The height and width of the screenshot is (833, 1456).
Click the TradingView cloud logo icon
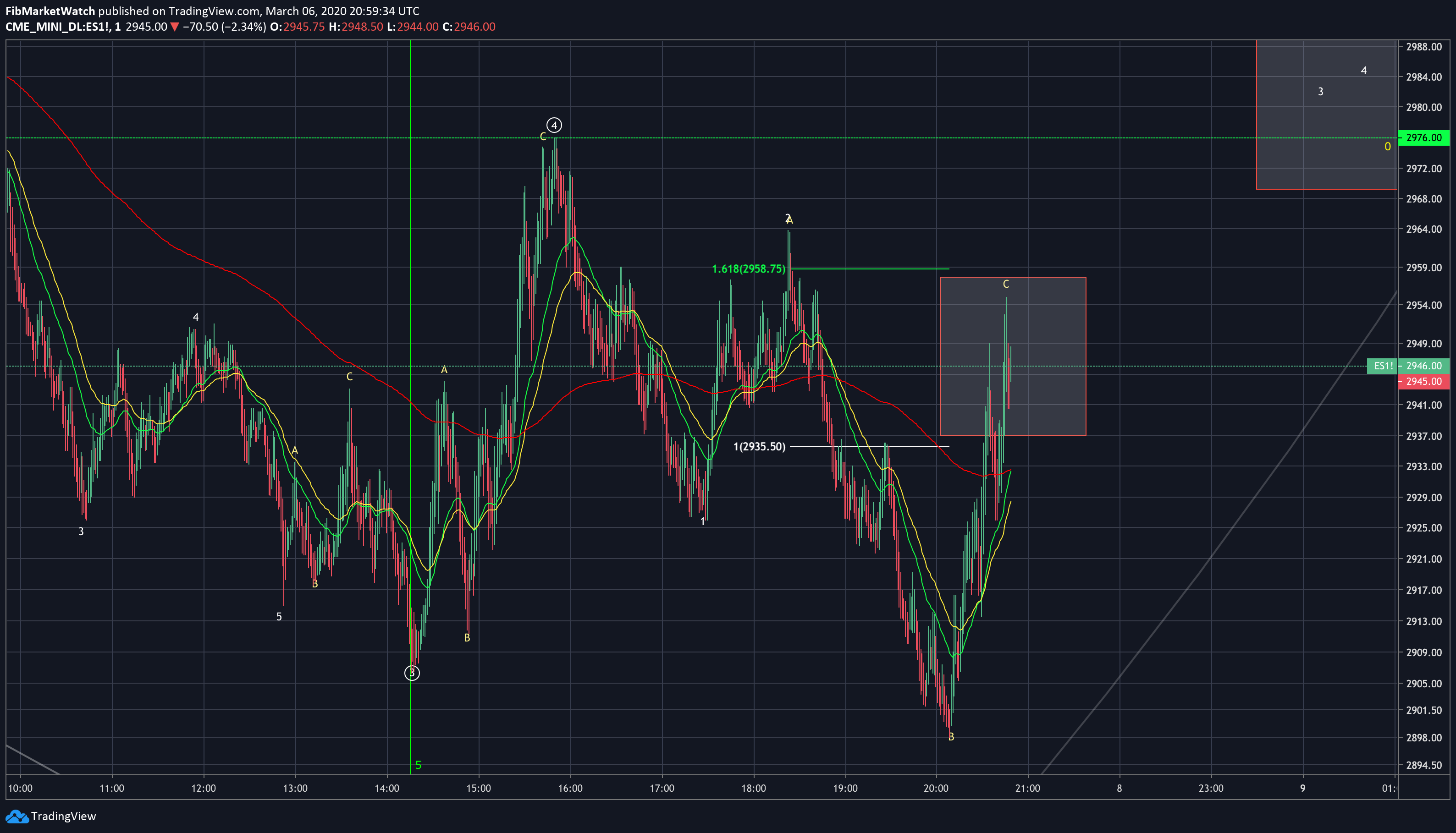coord(17,817)
